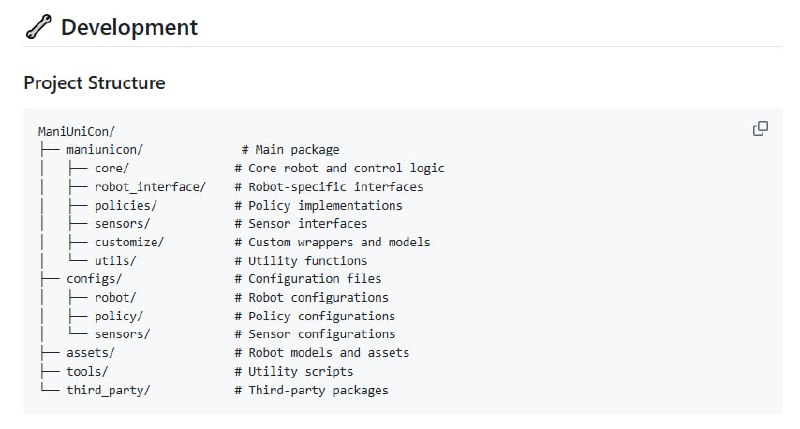Click the Development section heading
The height and width of the screenshot is (429, 800).
[129, 28]
